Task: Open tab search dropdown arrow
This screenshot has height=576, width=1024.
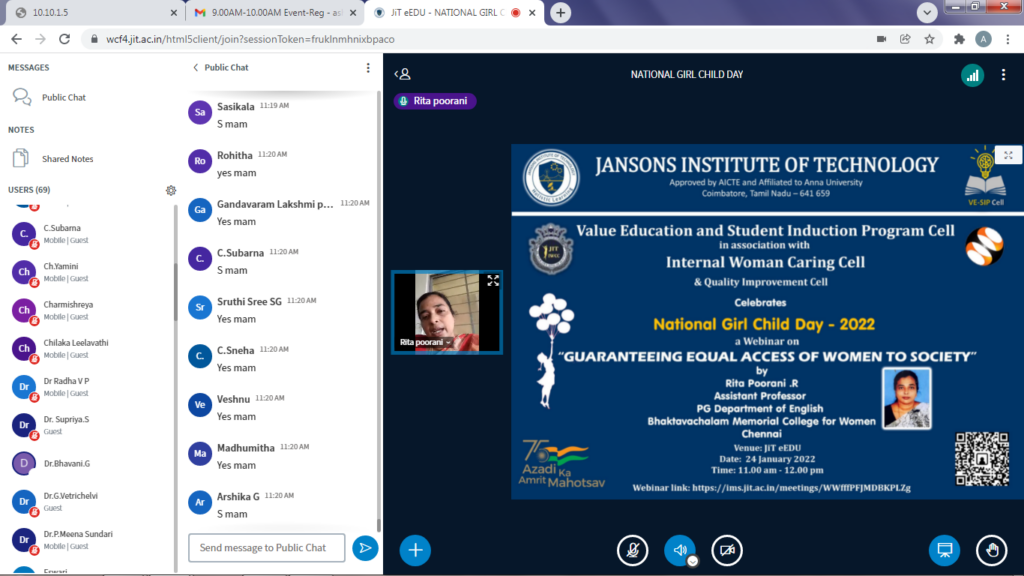Action: click(x=927, y=13)
